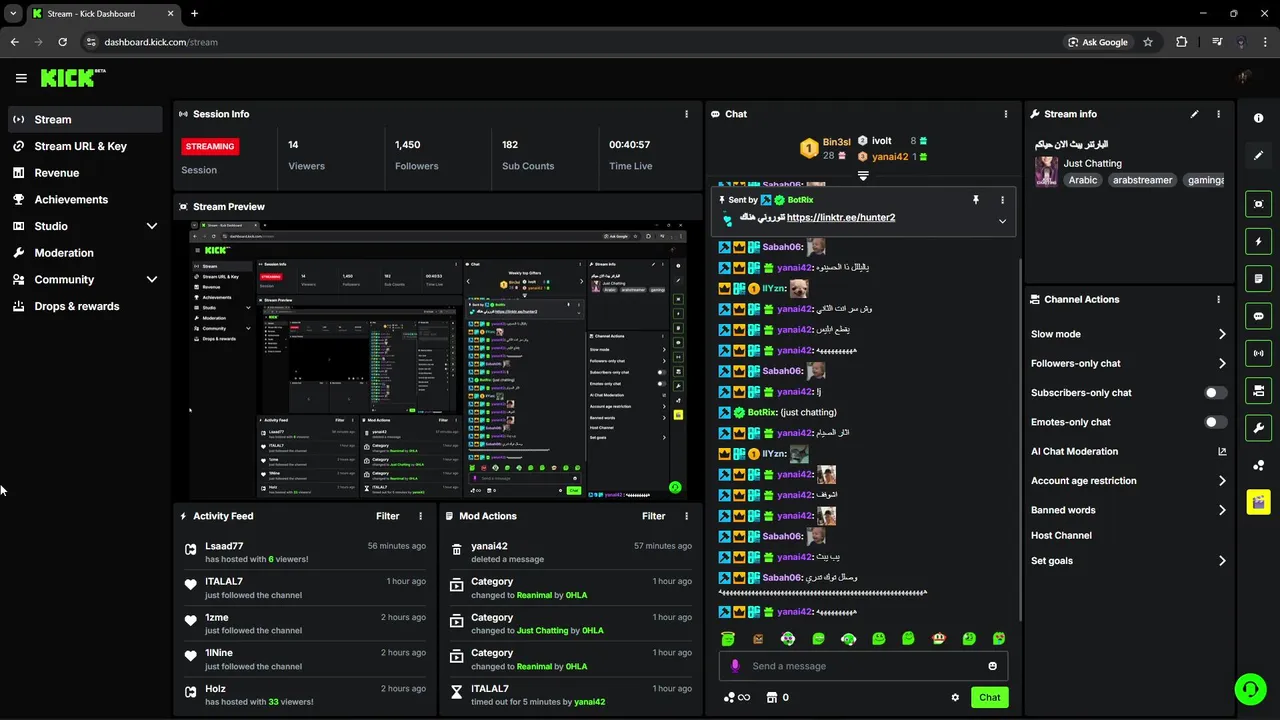Image resolution: width=1280 pixels, height=720 pixels.
Task: Click Host Channel
Action: pos(1061,535)
